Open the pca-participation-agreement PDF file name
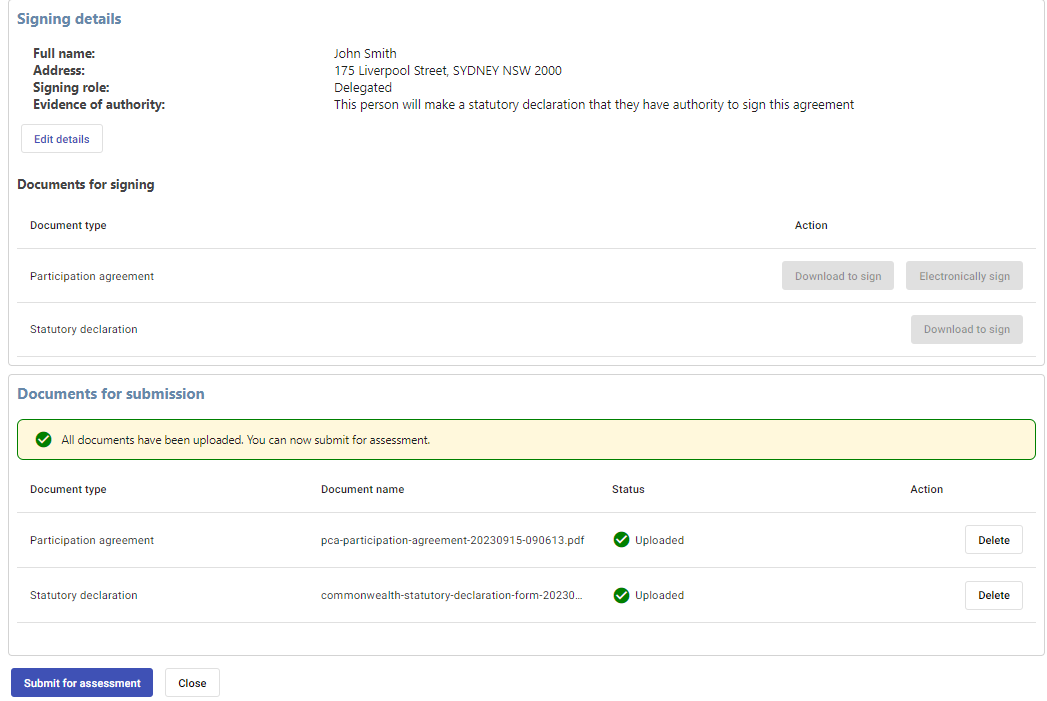 (x=452, y=540)
